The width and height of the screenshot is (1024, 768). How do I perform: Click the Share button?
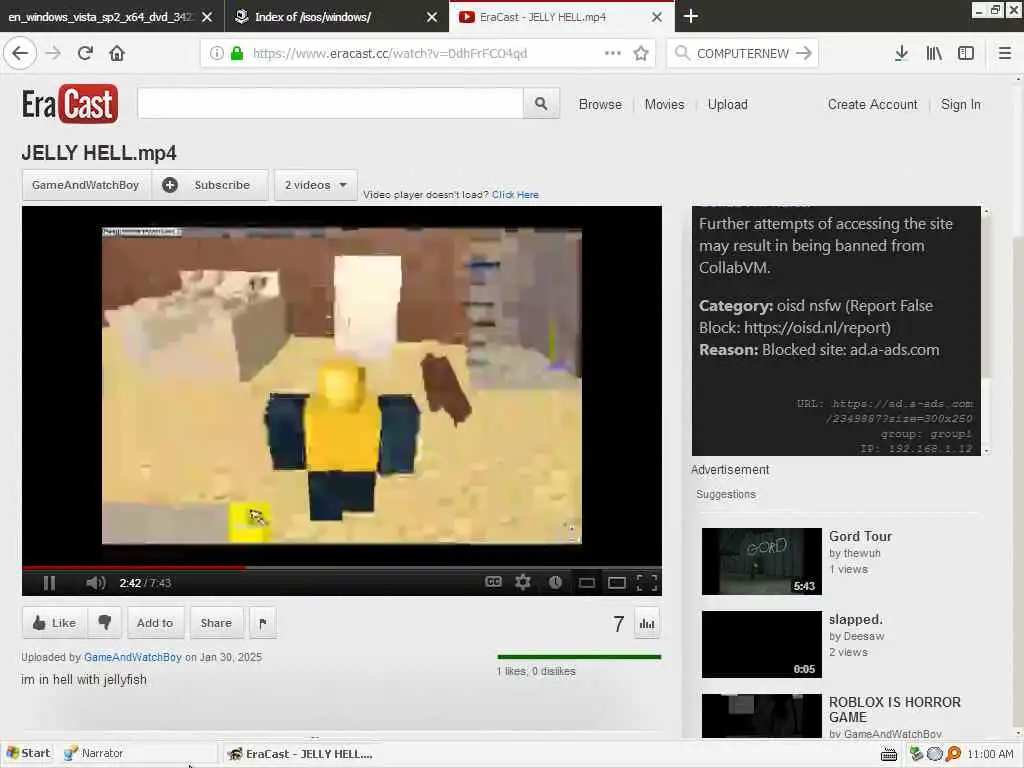216,622
